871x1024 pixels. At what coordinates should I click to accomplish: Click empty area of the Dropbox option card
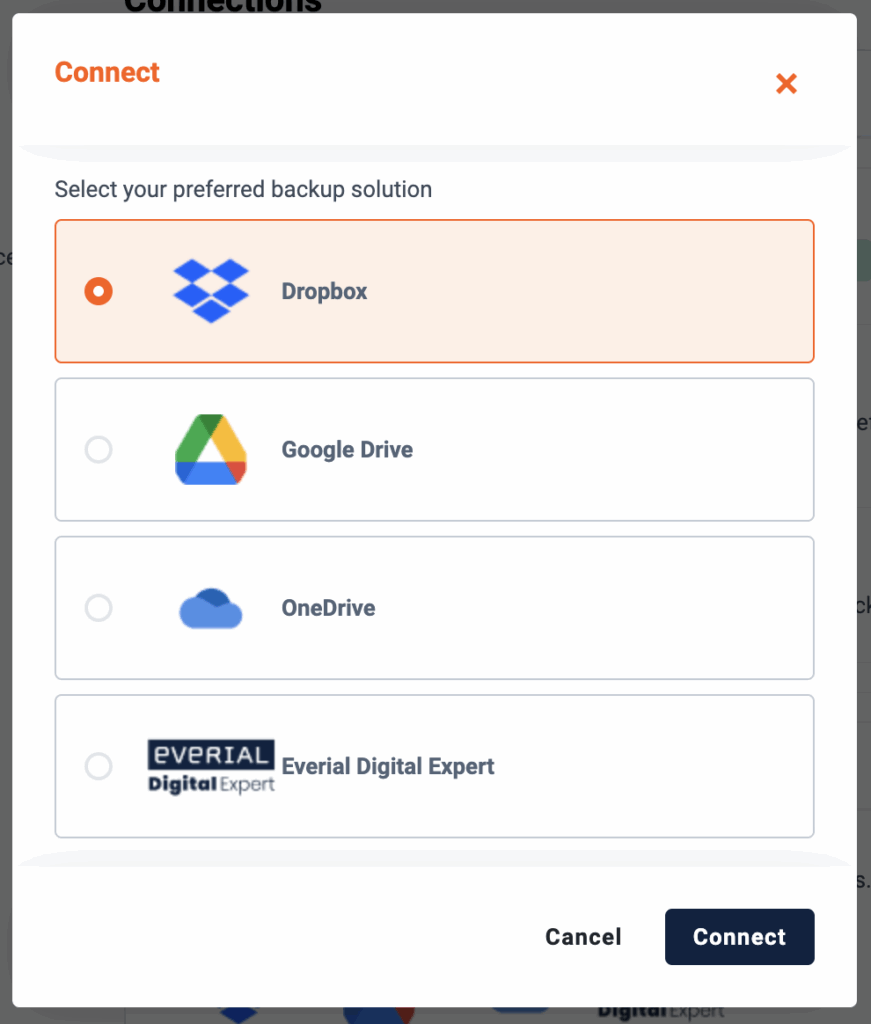(x=588, y=291)
